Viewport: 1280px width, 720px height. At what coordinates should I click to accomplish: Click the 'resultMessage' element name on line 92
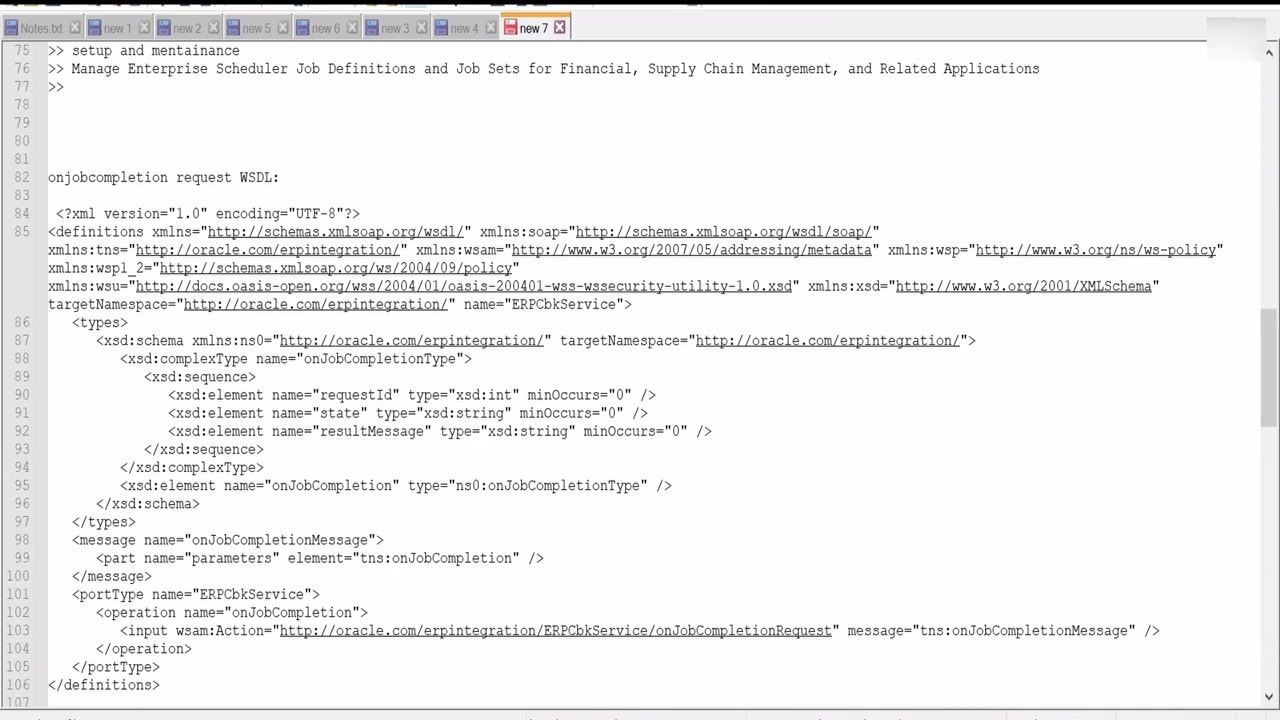(372, 431)
